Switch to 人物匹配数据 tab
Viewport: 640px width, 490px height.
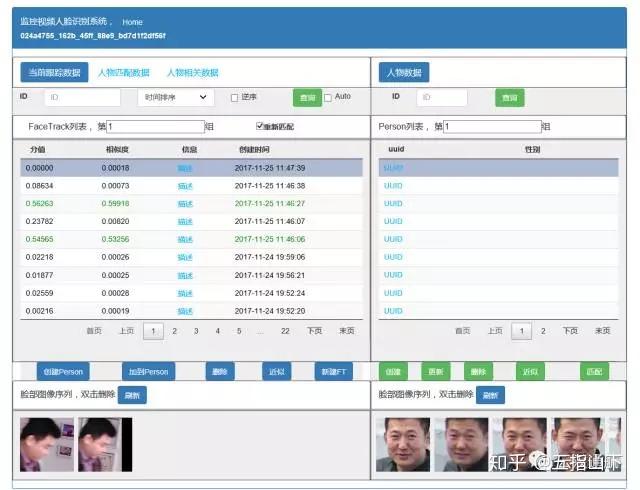tap(124, 73)
